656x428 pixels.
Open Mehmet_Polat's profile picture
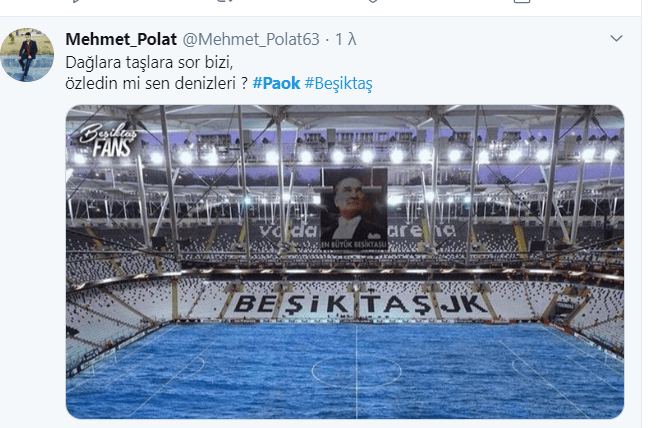tap(27, 55)
